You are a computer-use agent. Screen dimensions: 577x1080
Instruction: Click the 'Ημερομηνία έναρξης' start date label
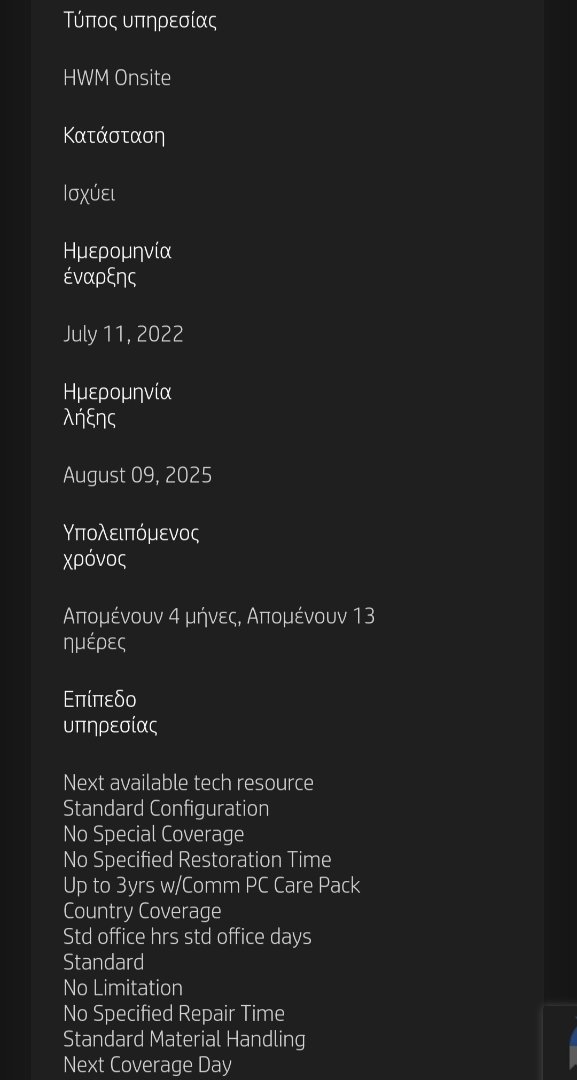point(117,264)
